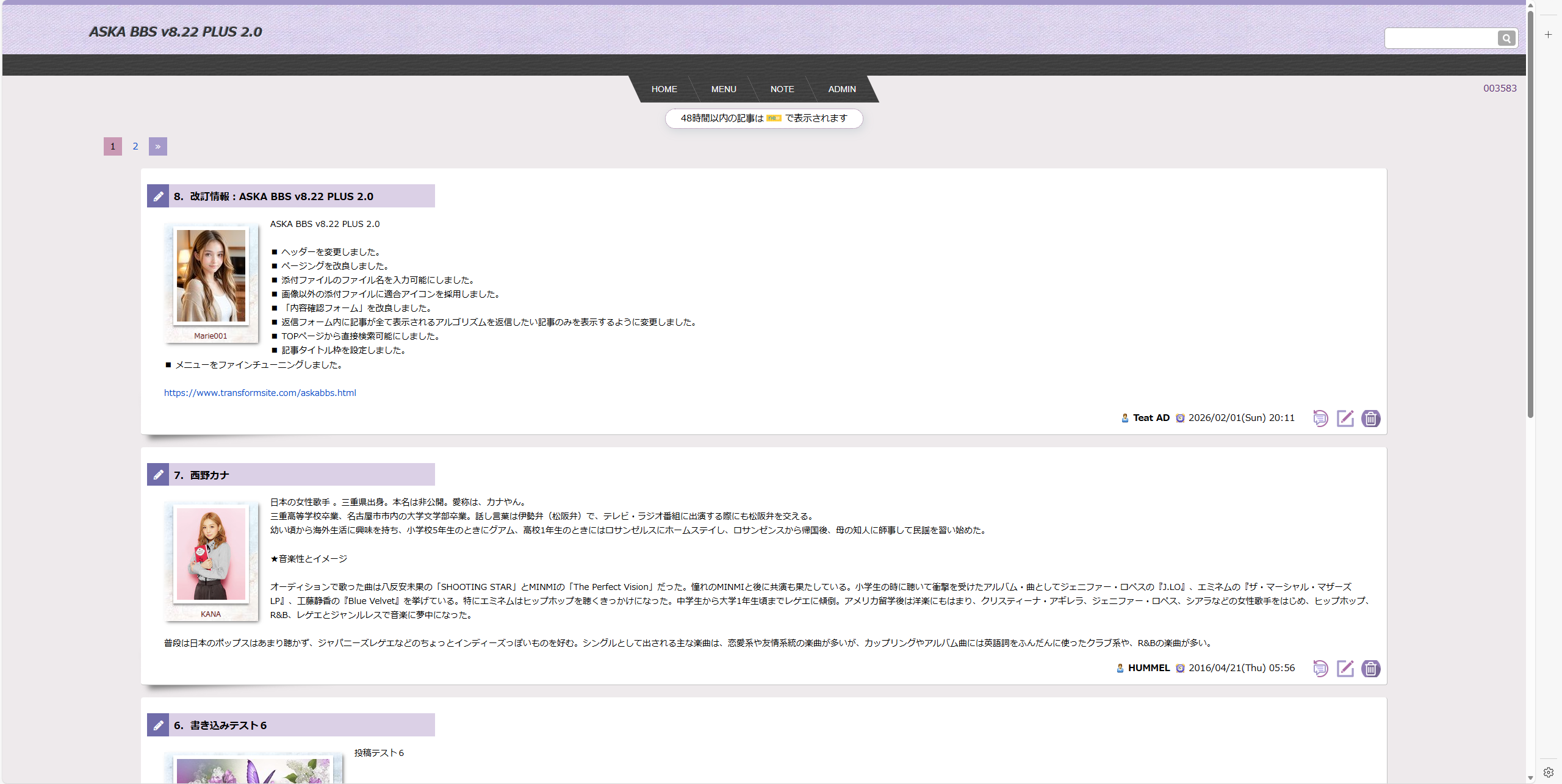Click reply icon on the 西野カナ post
The width and height of the screenshot is (1562, 784).
[1320, 669]
